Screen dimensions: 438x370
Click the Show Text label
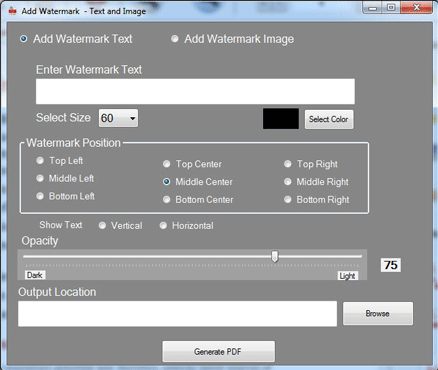coord(61,225)
